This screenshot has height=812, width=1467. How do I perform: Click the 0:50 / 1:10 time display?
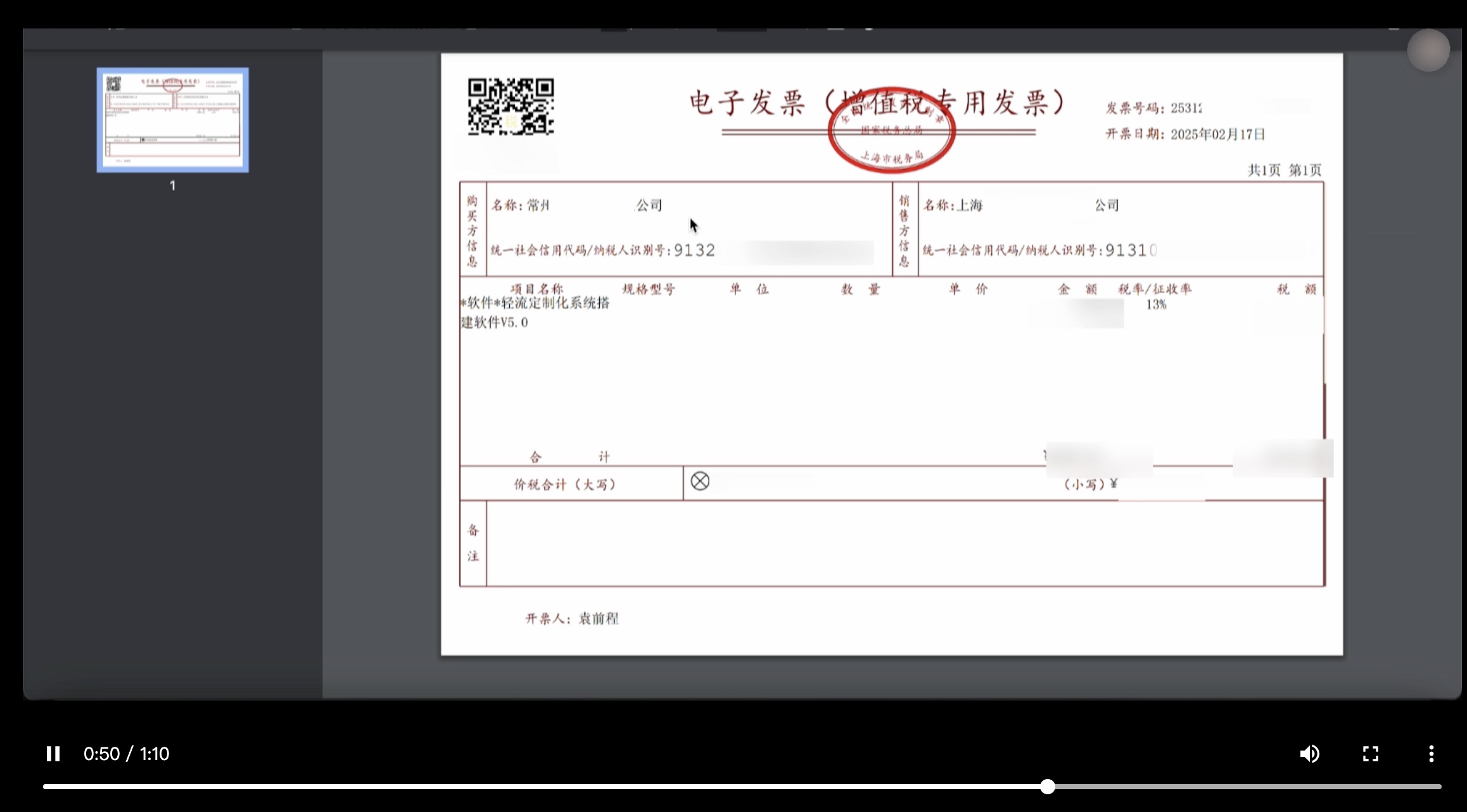127,754
